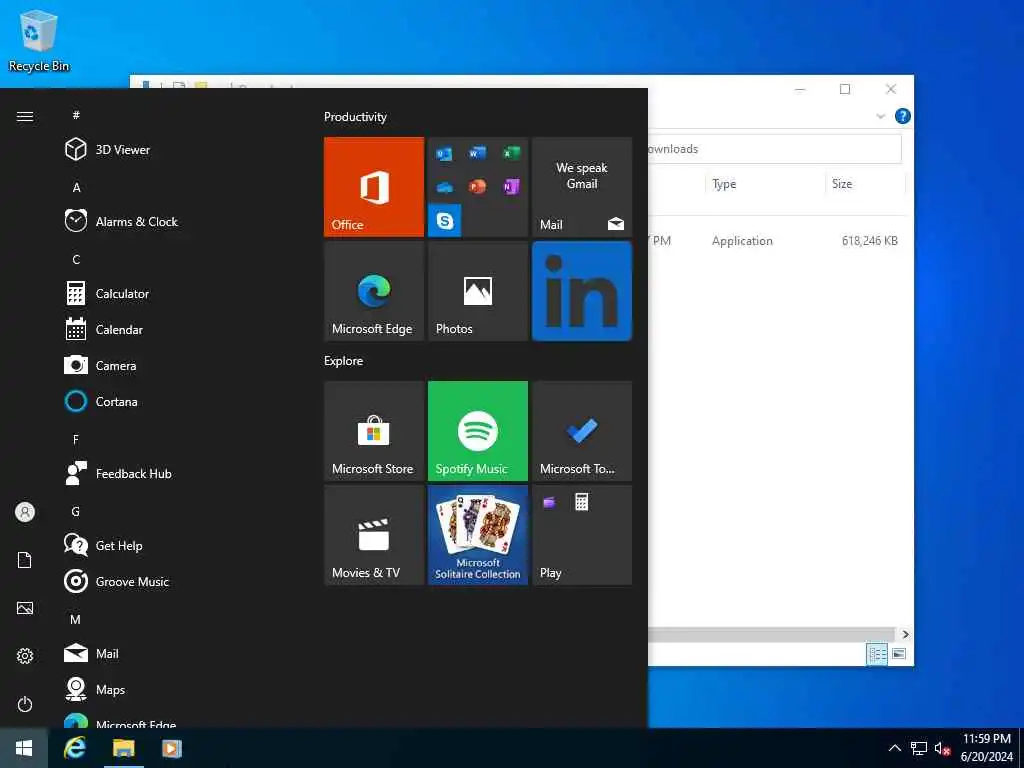
Task: Open the media player taskbar icon
Action: point(172,748)
